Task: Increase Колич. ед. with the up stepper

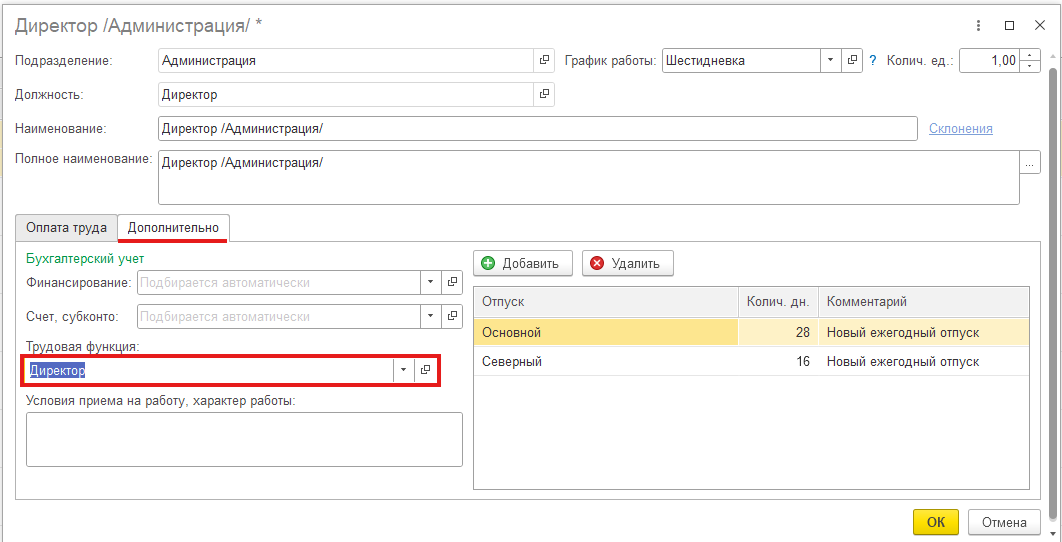Action: (x=1029, y=56)
